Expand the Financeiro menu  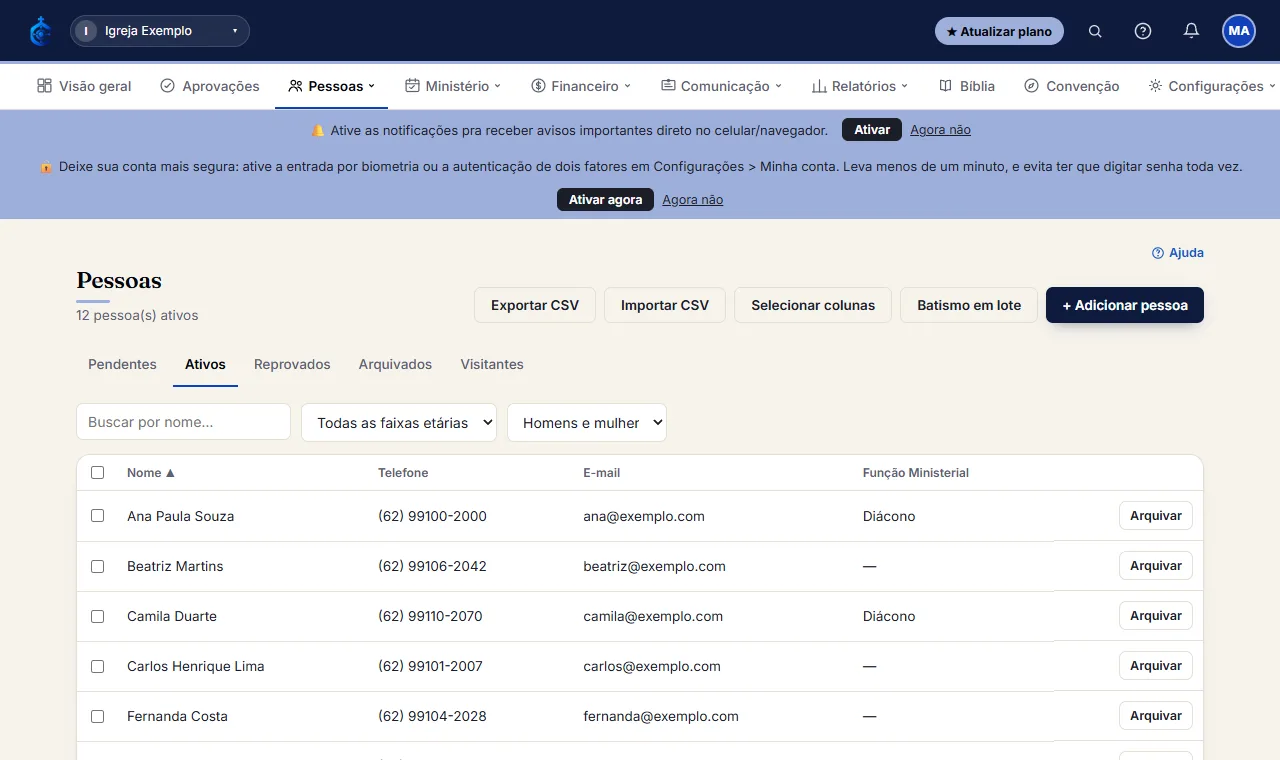coord(581,86)
